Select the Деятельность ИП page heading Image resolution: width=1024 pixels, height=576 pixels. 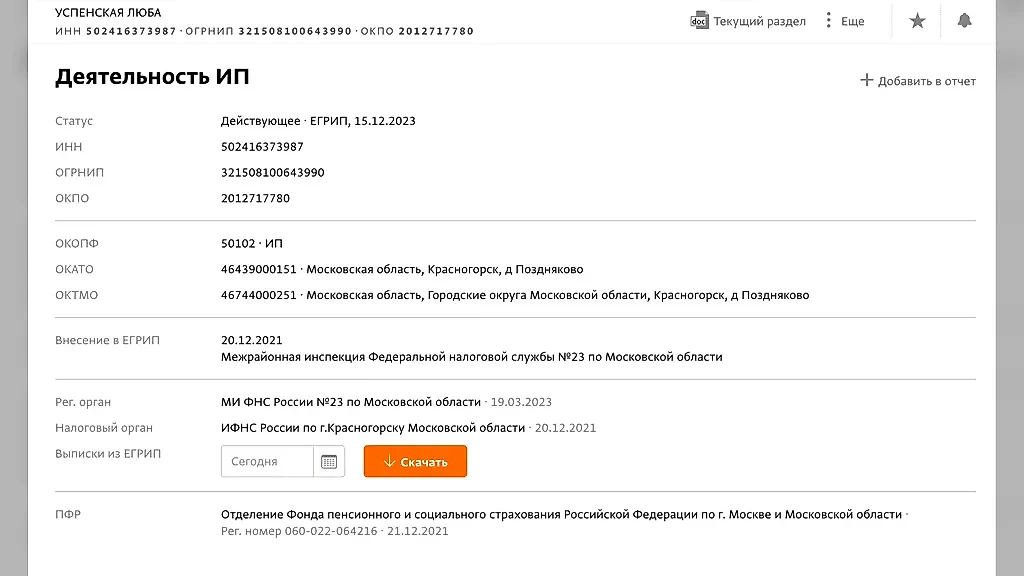pyautogui.click(x=152, y=76)
